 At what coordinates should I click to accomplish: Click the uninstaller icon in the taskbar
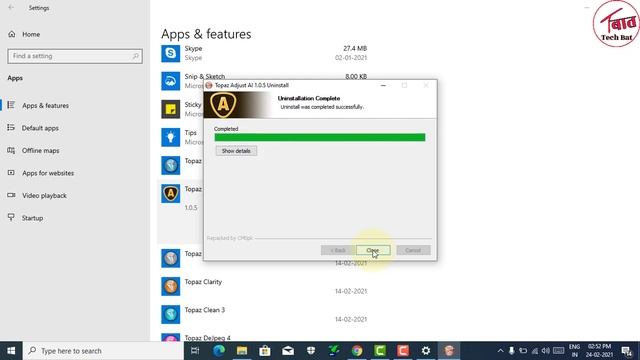tap(449, 351)
